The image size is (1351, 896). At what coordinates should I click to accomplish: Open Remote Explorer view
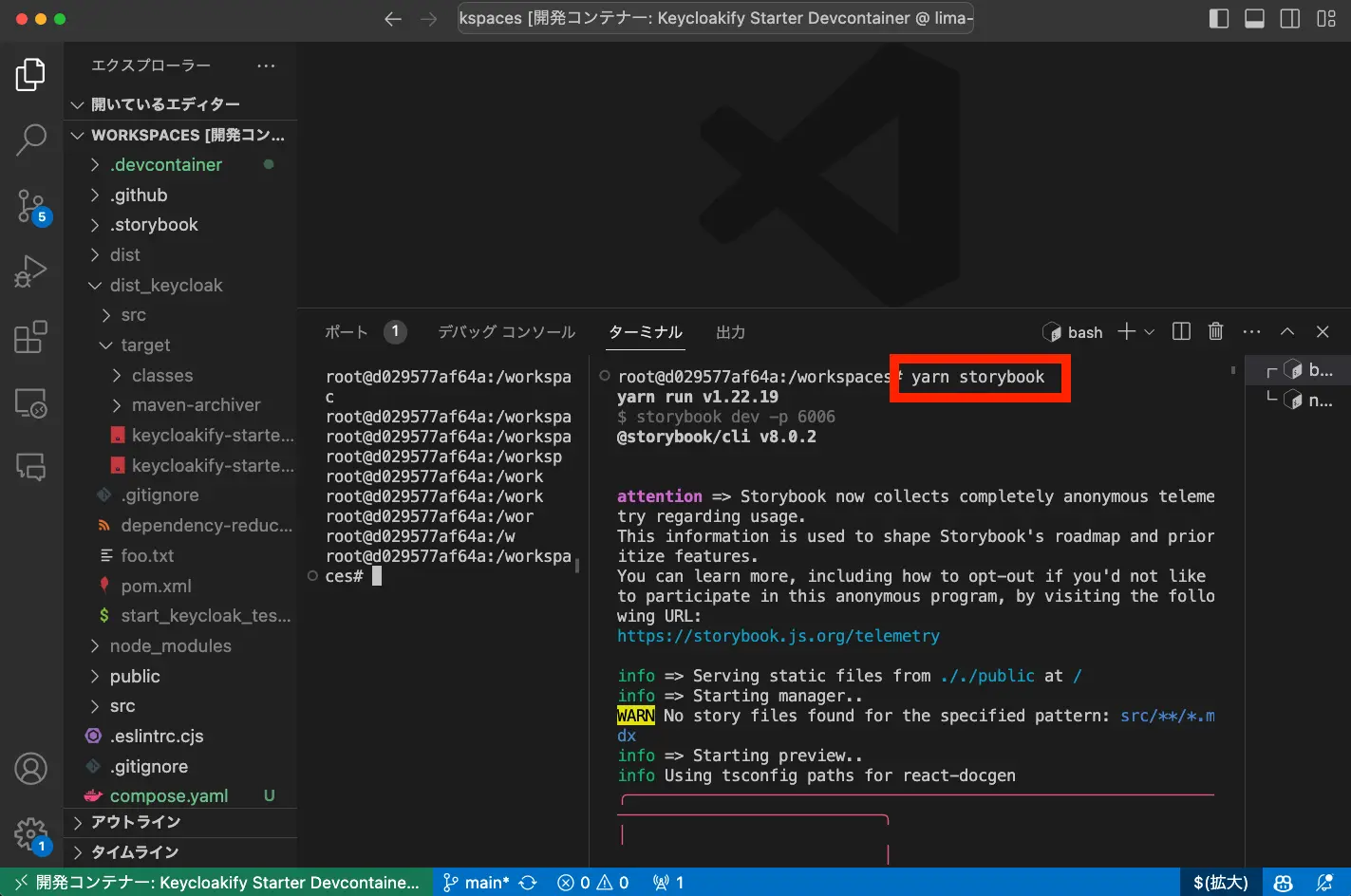30,403
